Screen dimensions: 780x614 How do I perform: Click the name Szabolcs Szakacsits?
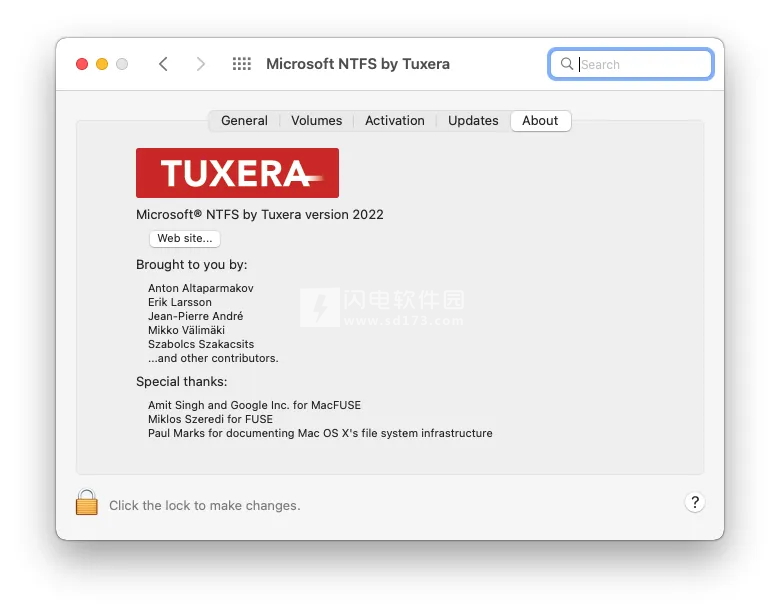[201, 344]
